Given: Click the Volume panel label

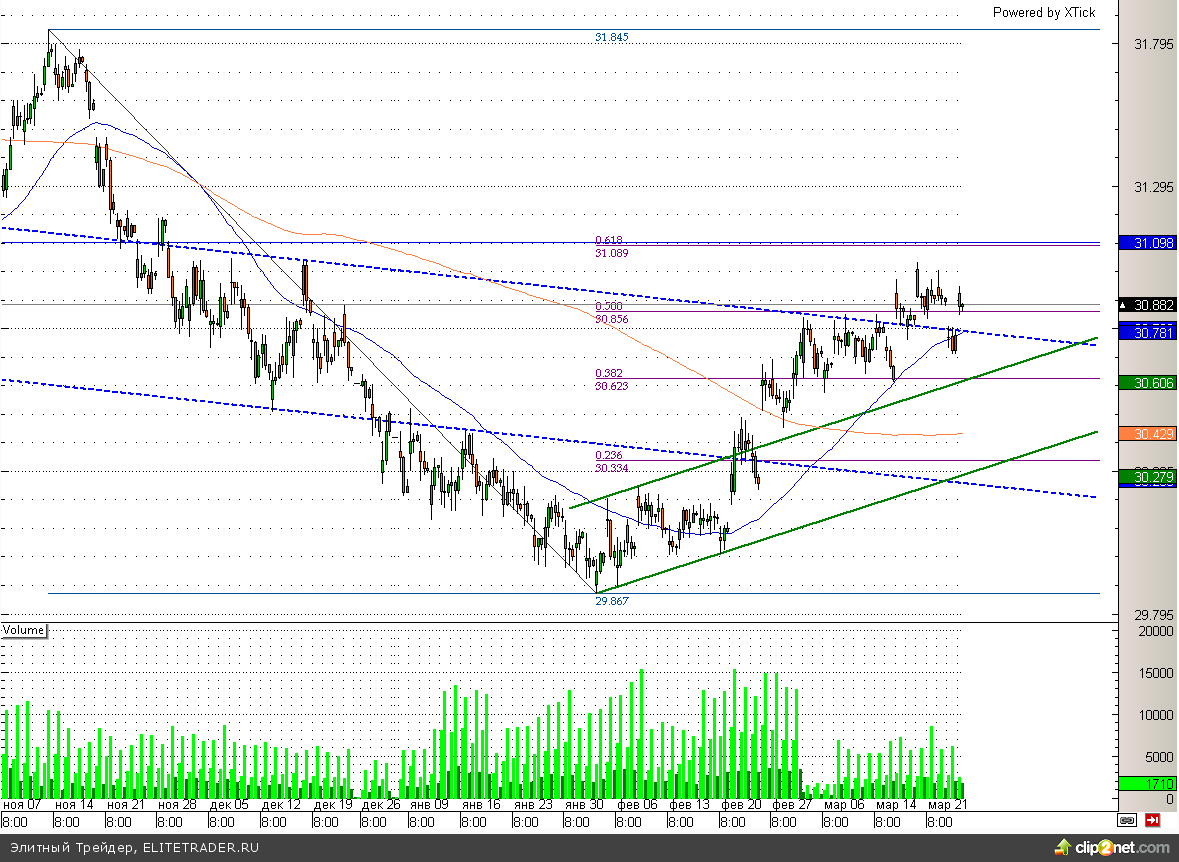Looking at the screenshot, I should point(24,630).
